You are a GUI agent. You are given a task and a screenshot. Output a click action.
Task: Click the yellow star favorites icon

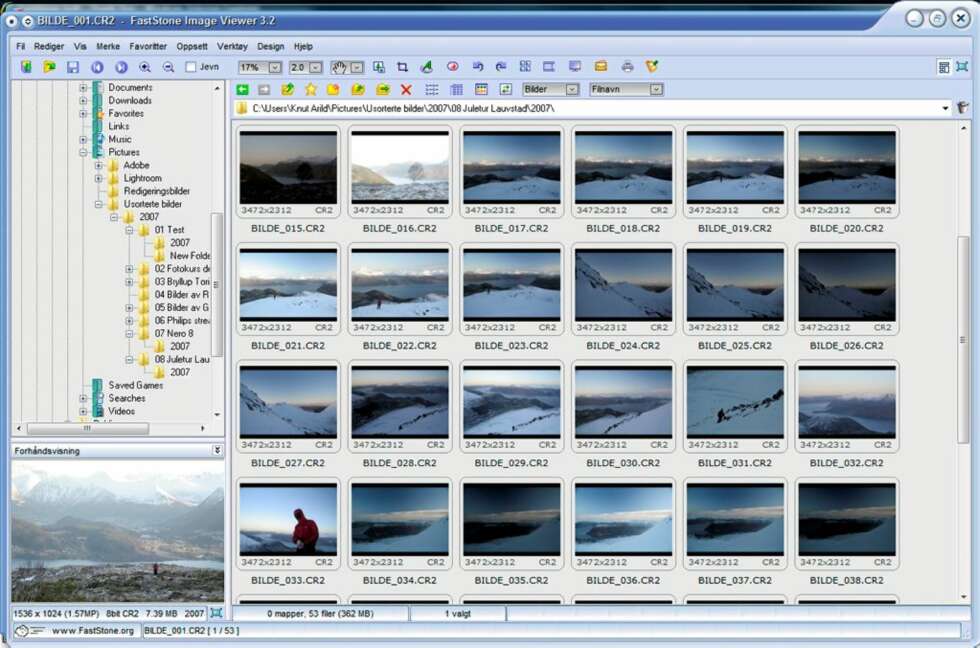[311, 90]
